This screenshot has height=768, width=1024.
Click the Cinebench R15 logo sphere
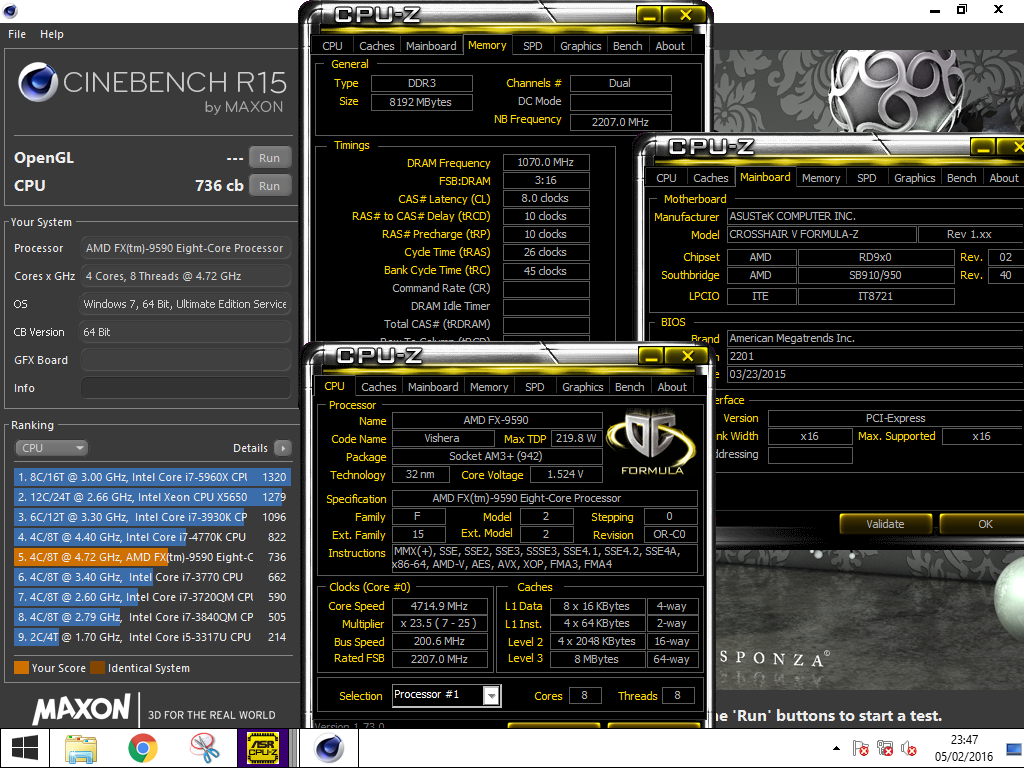[x=38, y=82]
